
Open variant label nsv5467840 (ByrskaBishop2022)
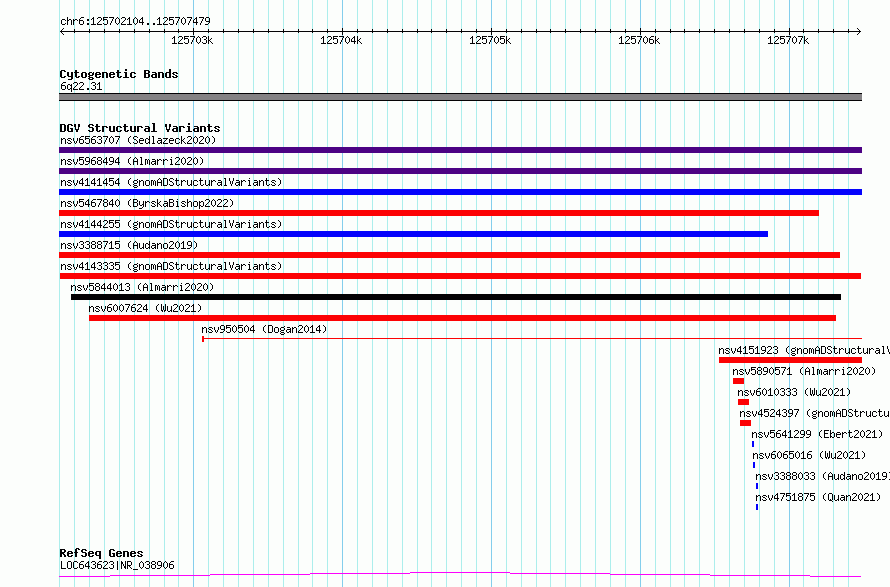pyautogui.click(x=147, y=203)
